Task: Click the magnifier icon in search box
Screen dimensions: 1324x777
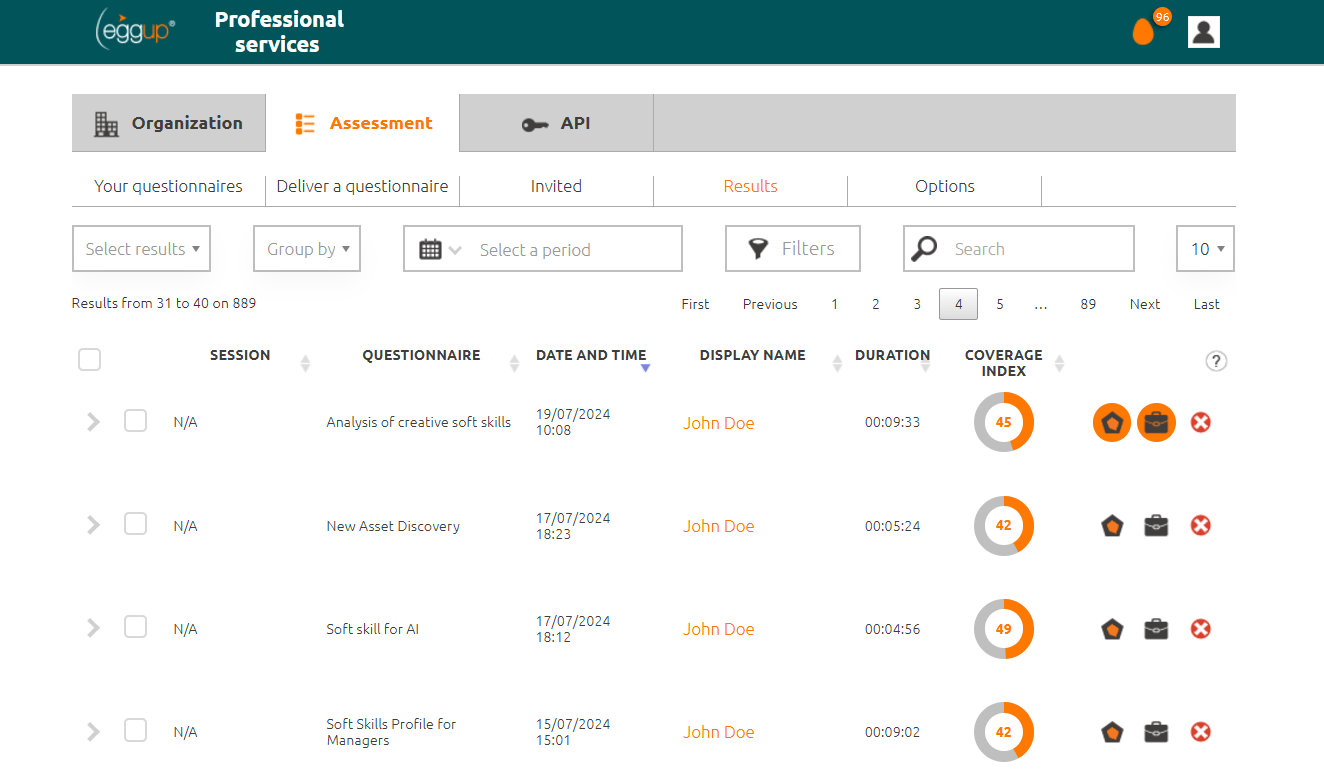Action: [x=925, y=249]
